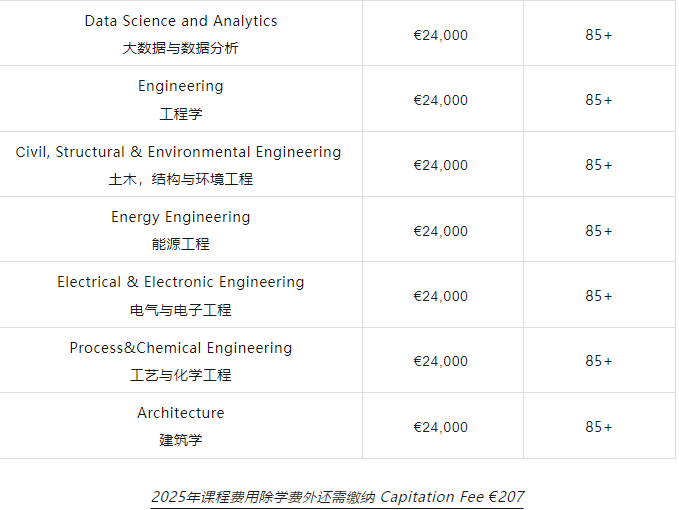Select the 能源工程 text
679x510 pixels.
pos(181,244)
